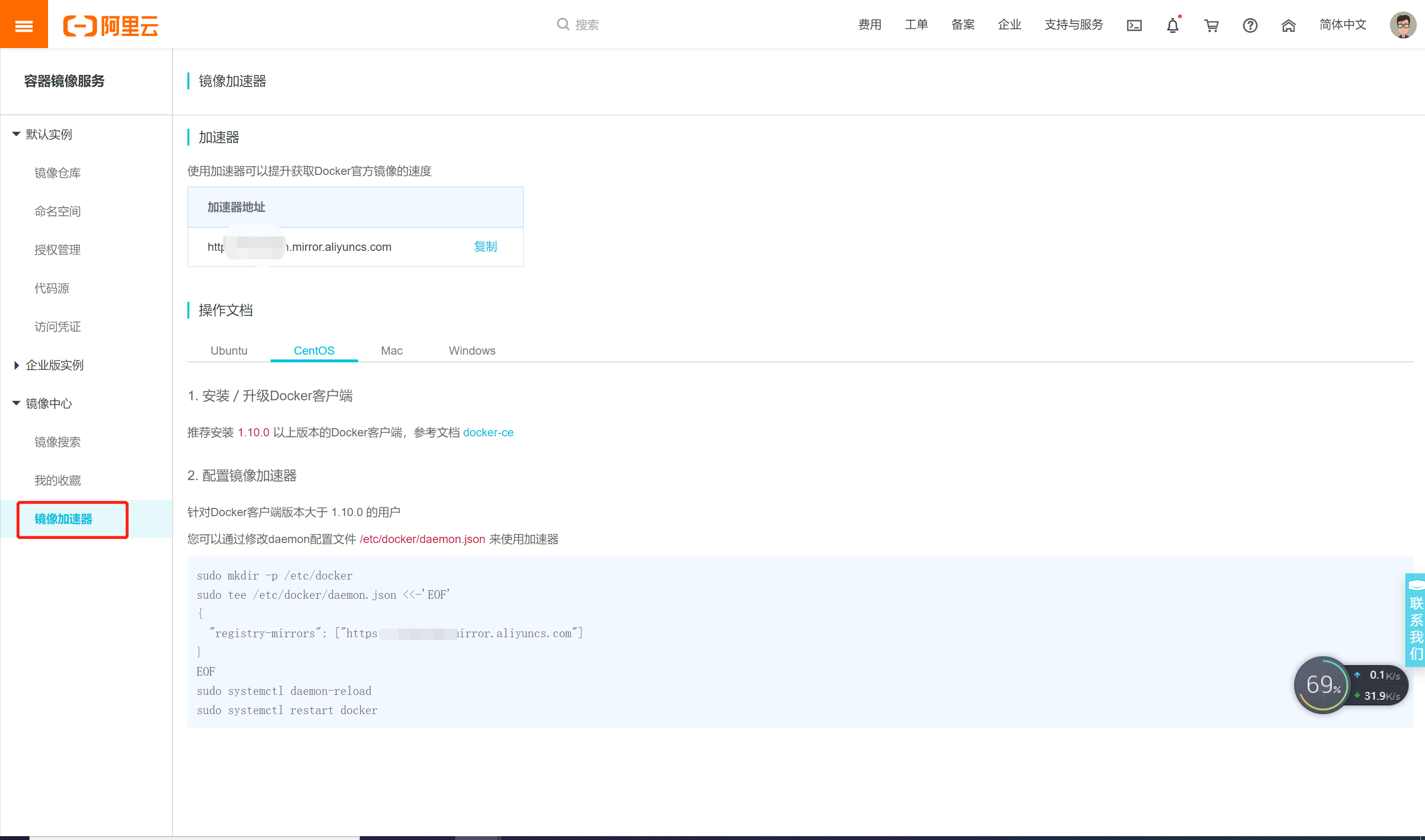
Task: Switch to the Ubuntu tab
Action: pyautogui.click(x=229, y=350)
